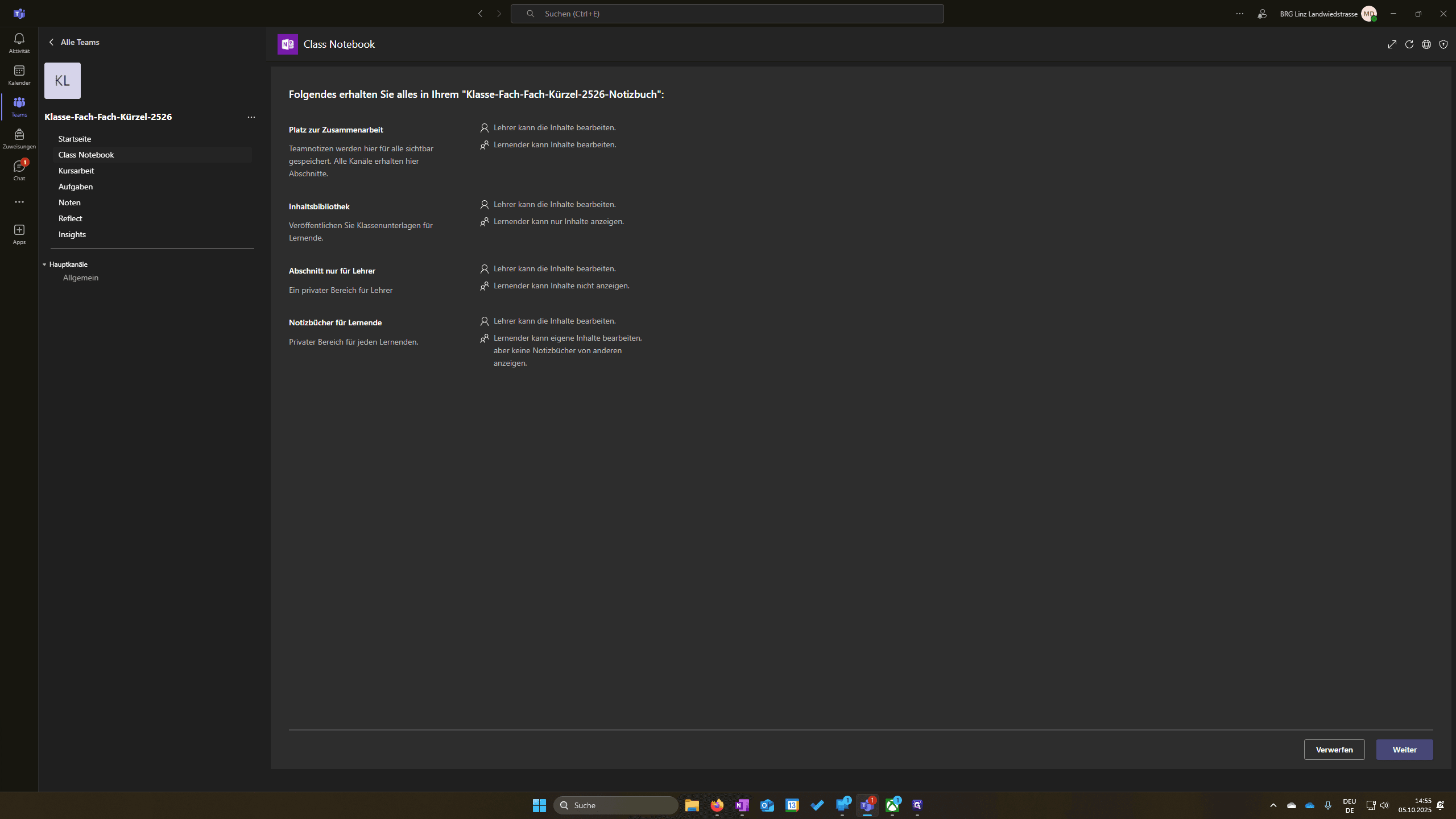
Task: Click the Verwerfen button
Action: 1334,750
